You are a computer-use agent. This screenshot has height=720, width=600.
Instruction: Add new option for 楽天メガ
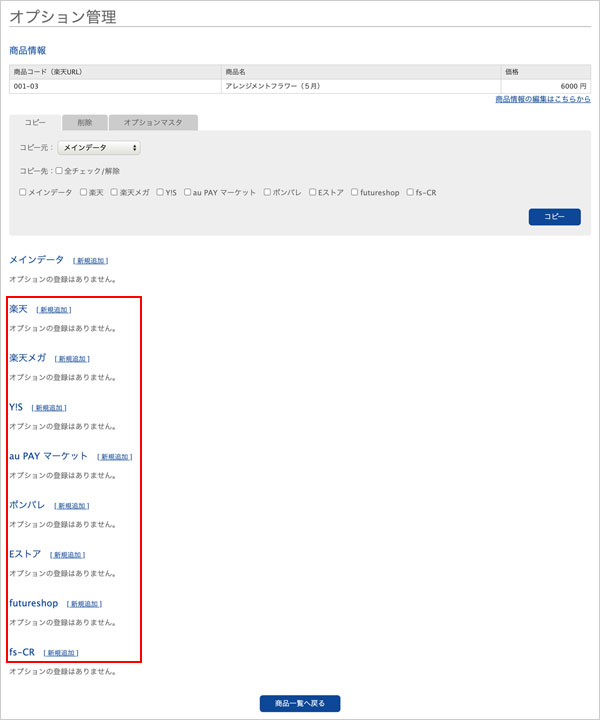tap(73, 358)
